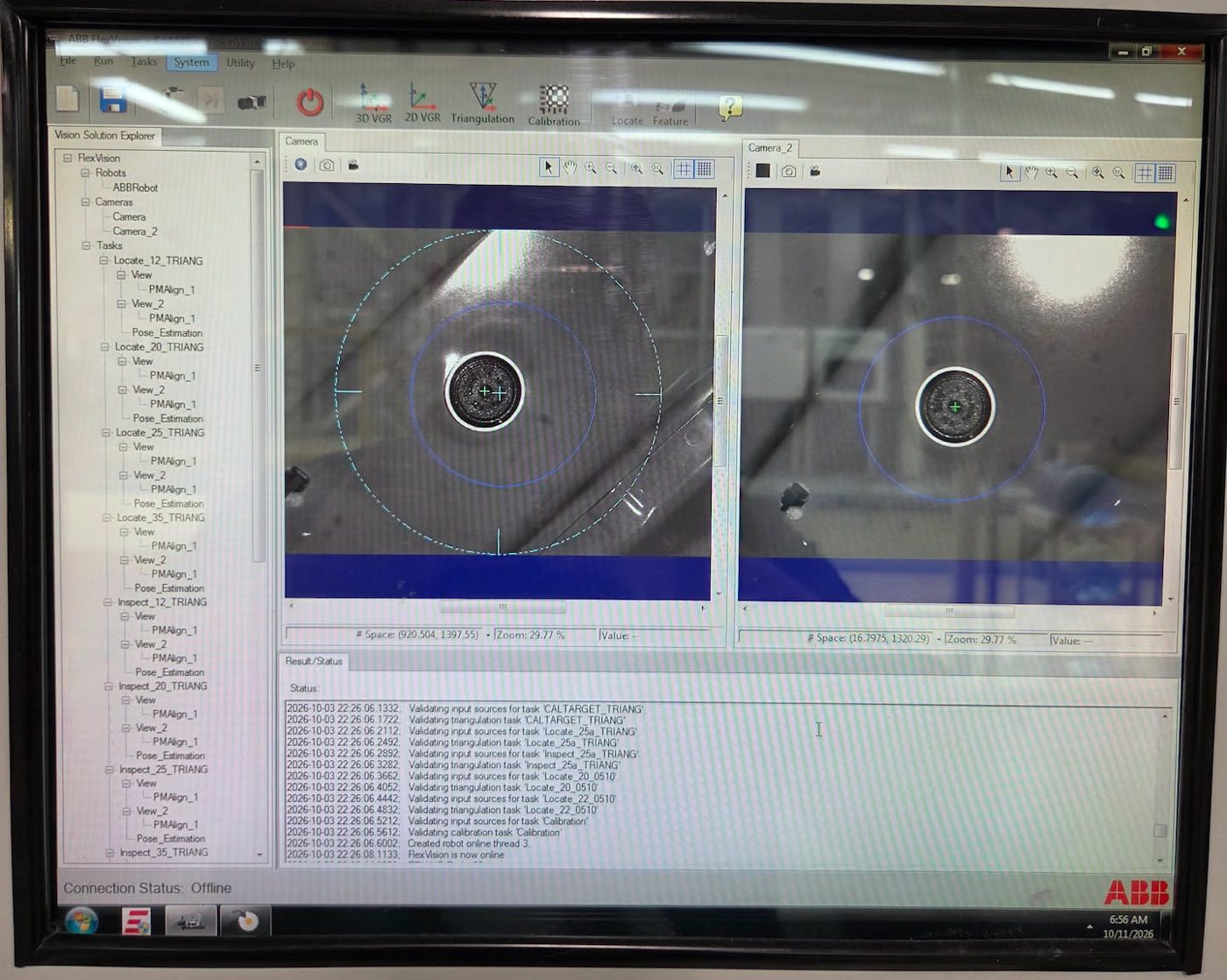Select Pose_Estimation under Locate_12_TRIANG

click(x=167, y=333)
